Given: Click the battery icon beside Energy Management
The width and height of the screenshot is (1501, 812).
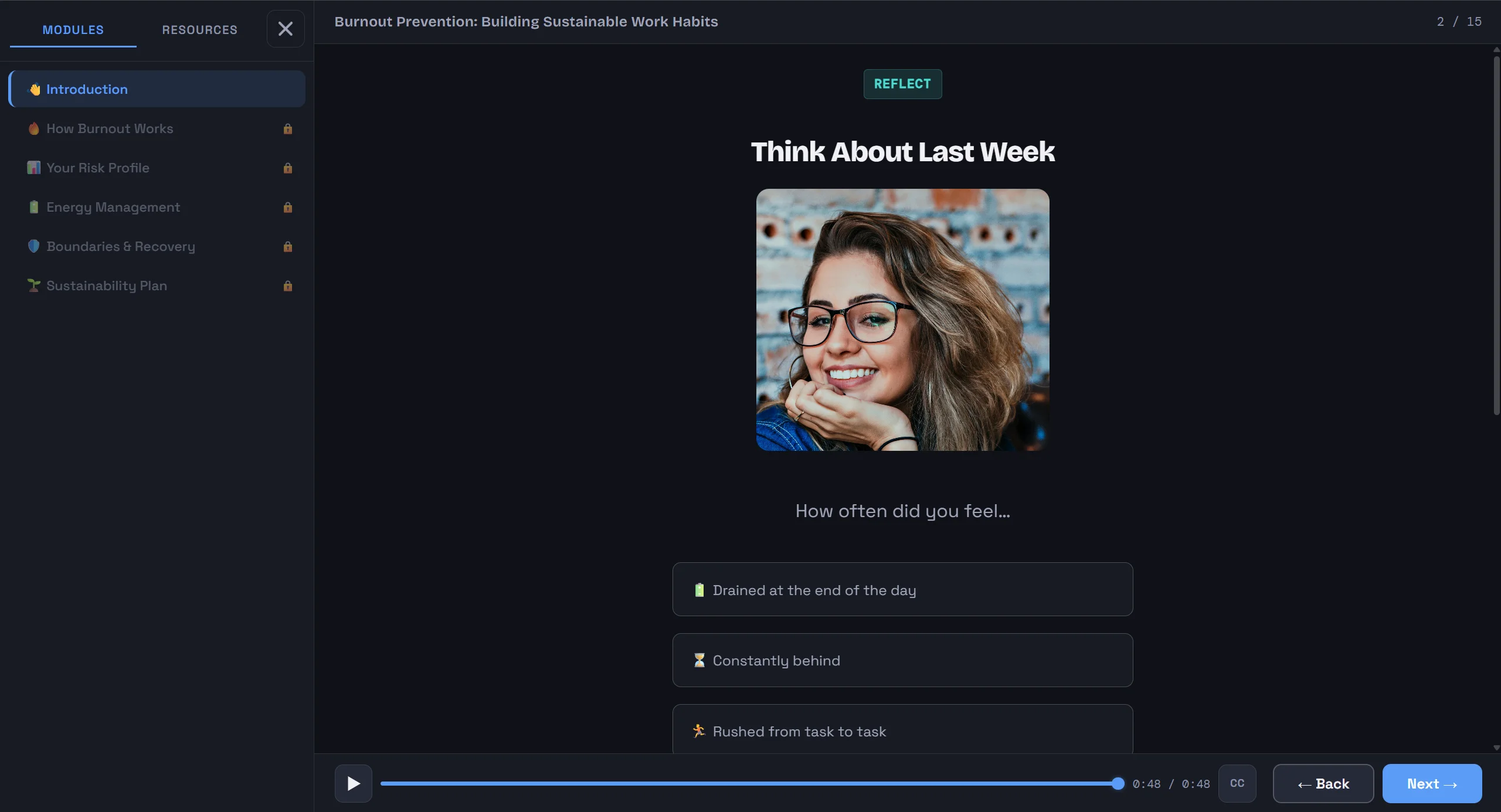Looking at the screenshot, I should [34, 207].
